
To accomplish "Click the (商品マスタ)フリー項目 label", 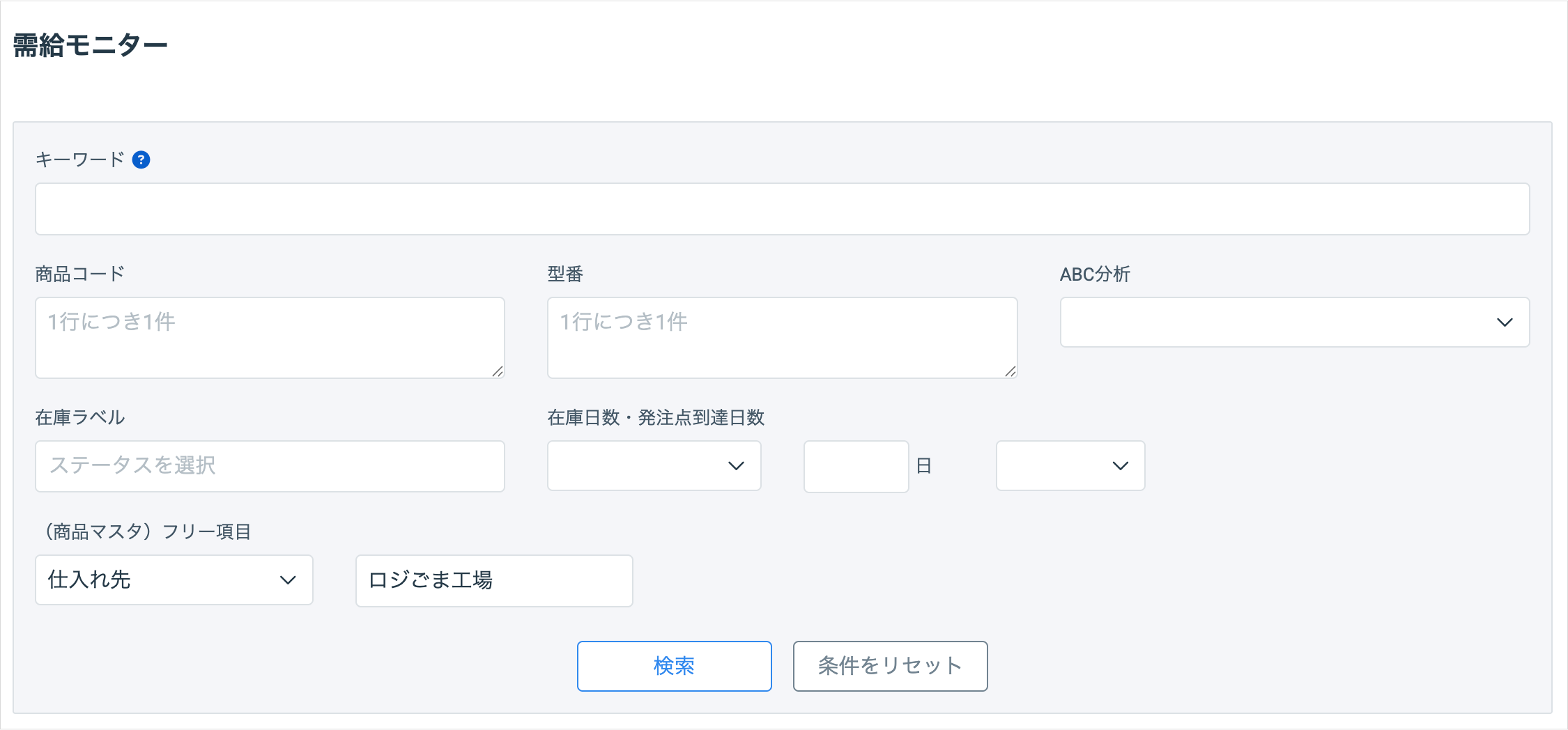I will click(x=144, y=532).
